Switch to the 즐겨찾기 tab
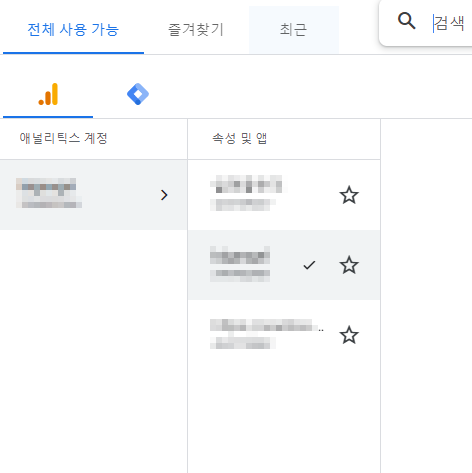This screenshot has width=472, height=473. pyautogui.click(x=196, y=29)
